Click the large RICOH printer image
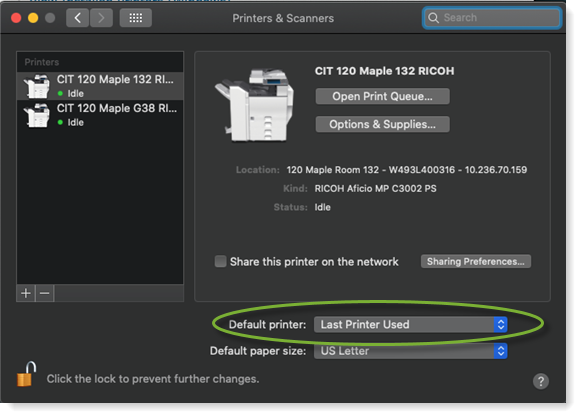 255,105
